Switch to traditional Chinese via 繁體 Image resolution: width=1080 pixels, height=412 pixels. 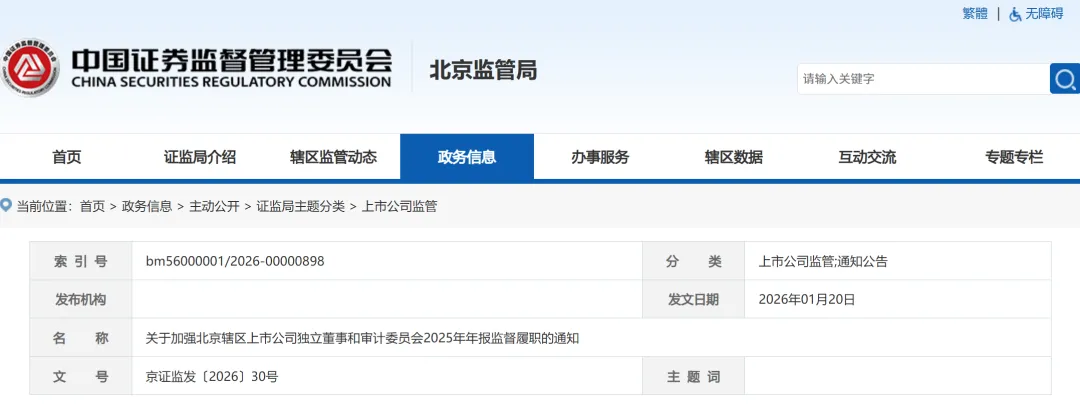pyautogui.click(x=975, y=14)
